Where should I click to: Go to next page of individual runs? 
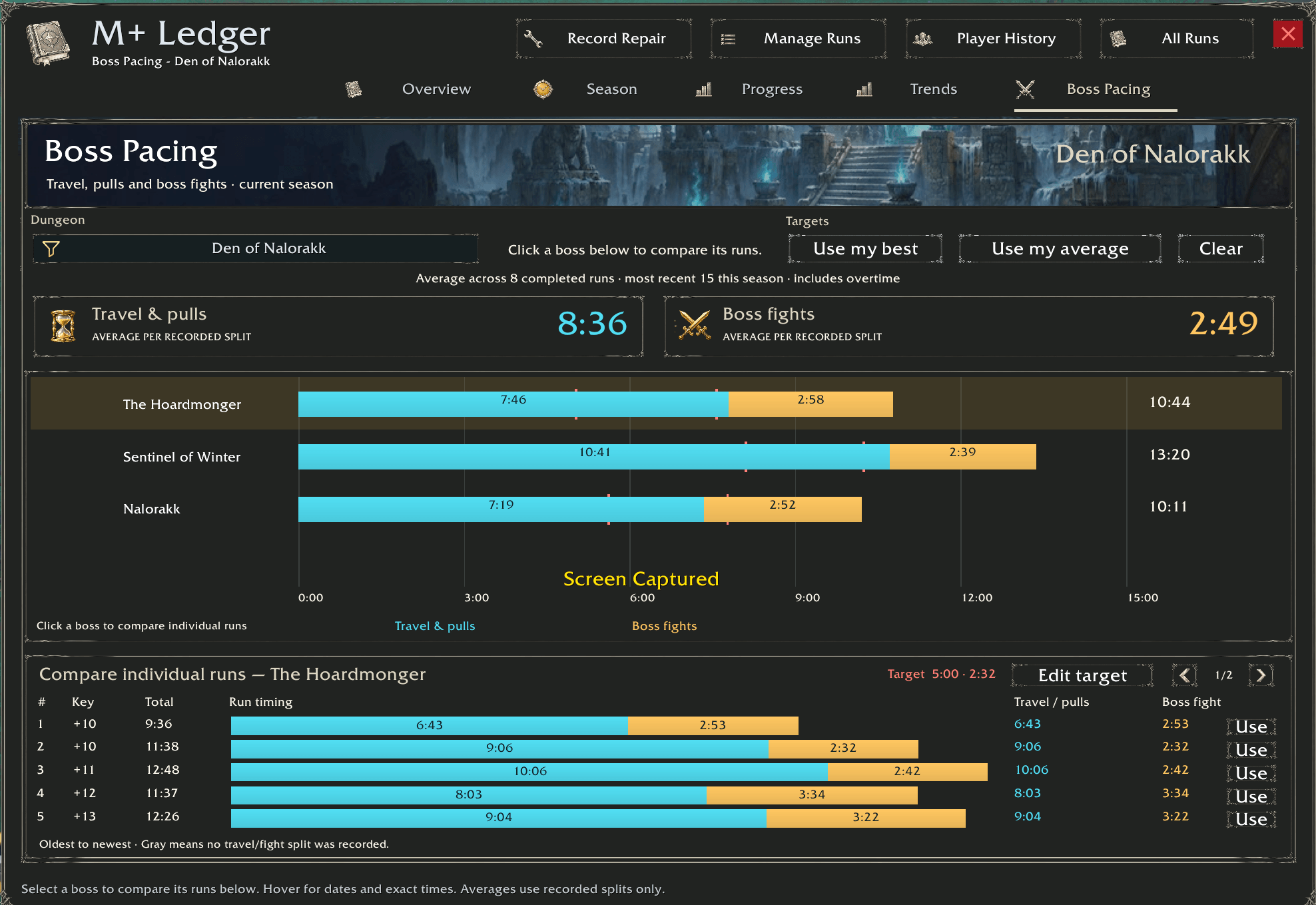coord(1261,675)
